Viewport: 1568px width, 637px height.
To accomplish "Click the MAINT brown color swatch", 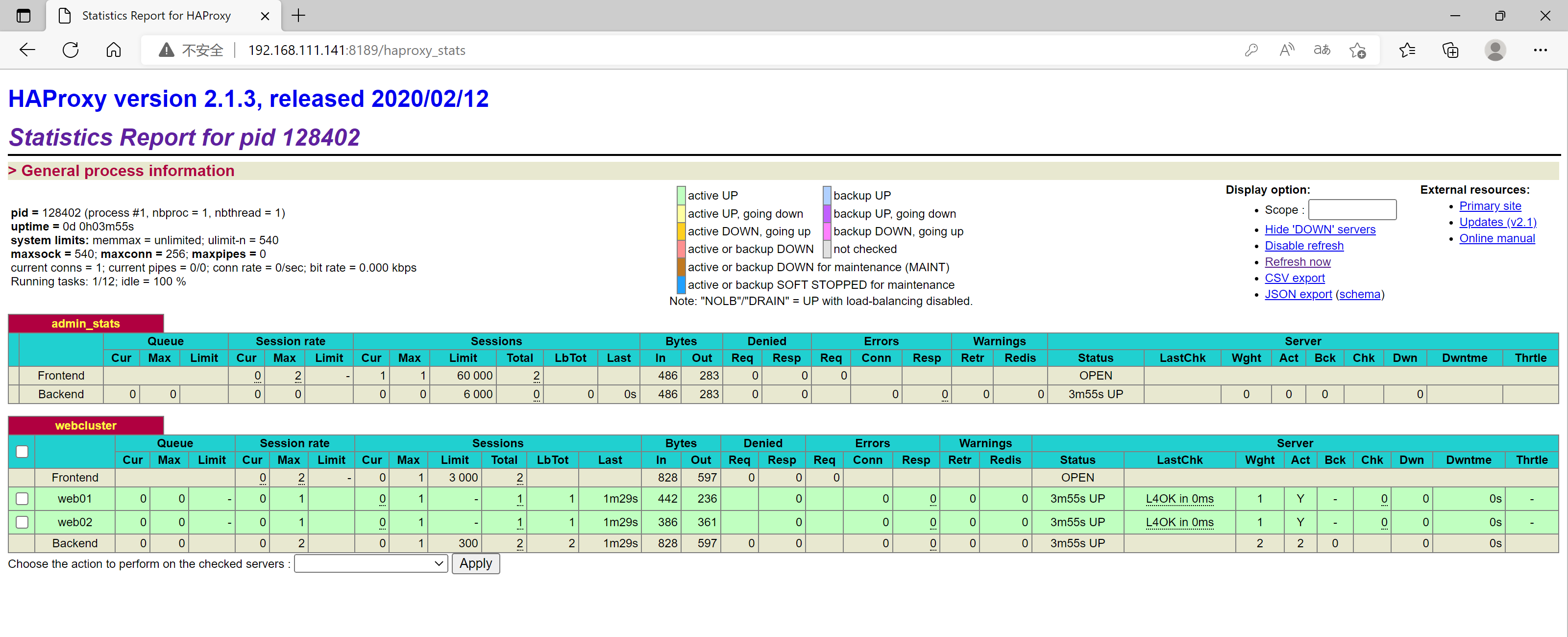I will tap(681, 267).
